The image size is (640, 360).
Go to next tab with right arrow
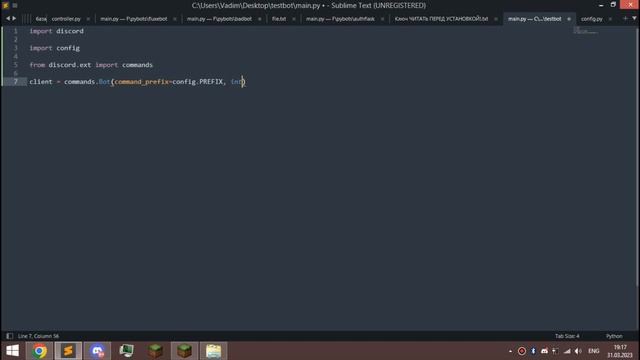point(14,18)
